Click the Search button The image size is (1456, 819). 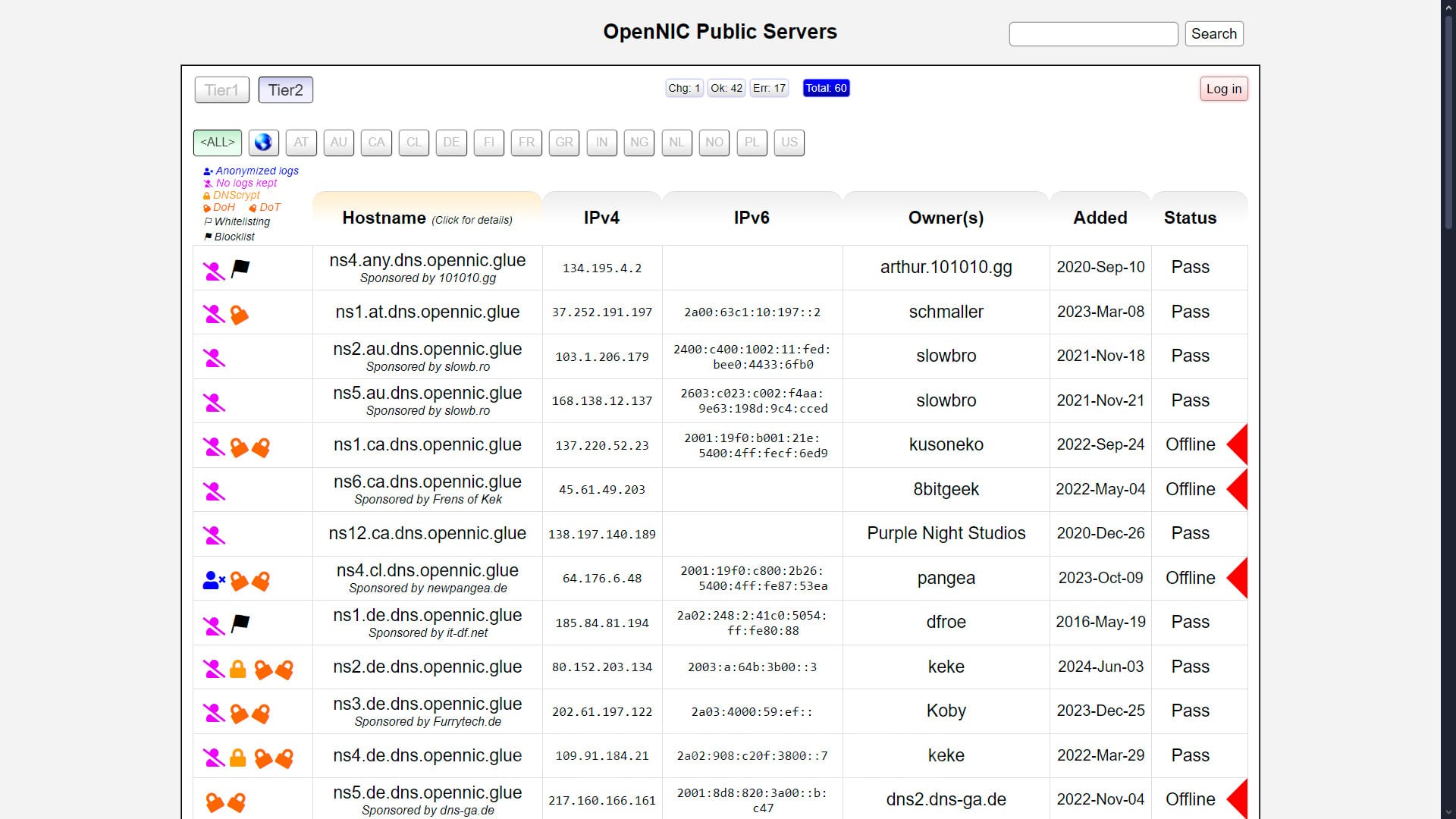1214,33
